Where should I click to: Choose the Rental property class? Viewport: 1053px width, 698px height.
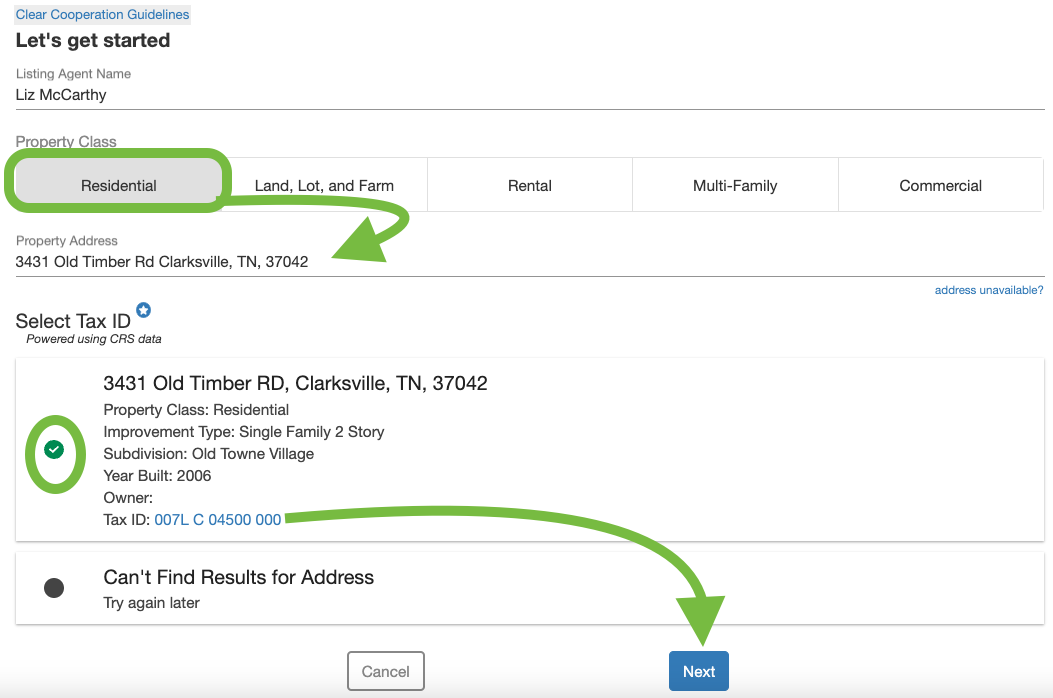pos(529,185)
